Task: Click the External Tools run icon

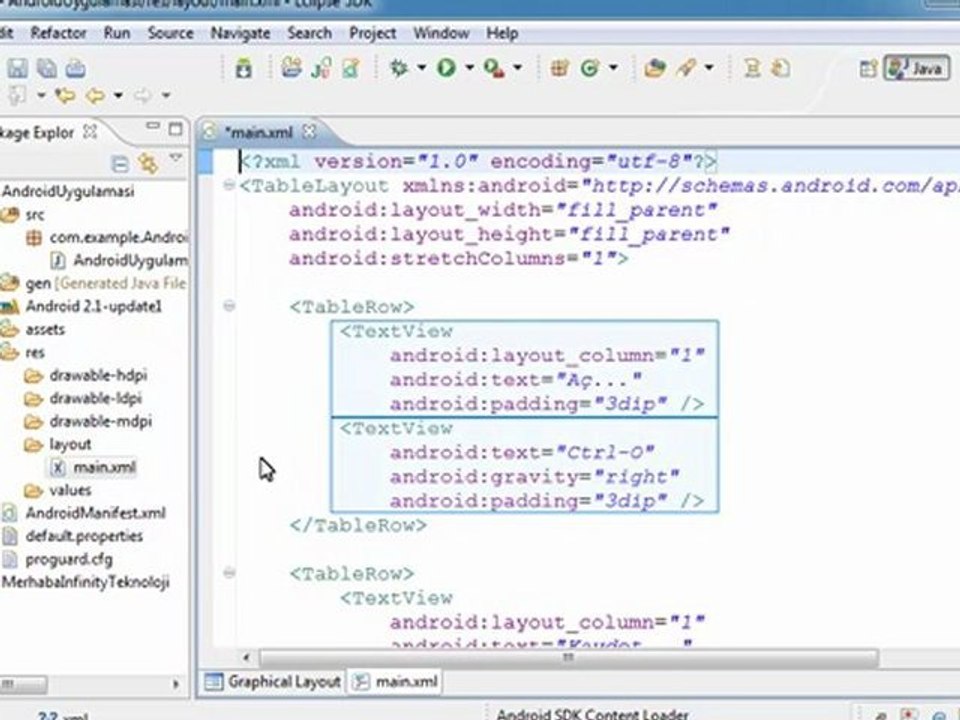Action: tap(494, 67)
